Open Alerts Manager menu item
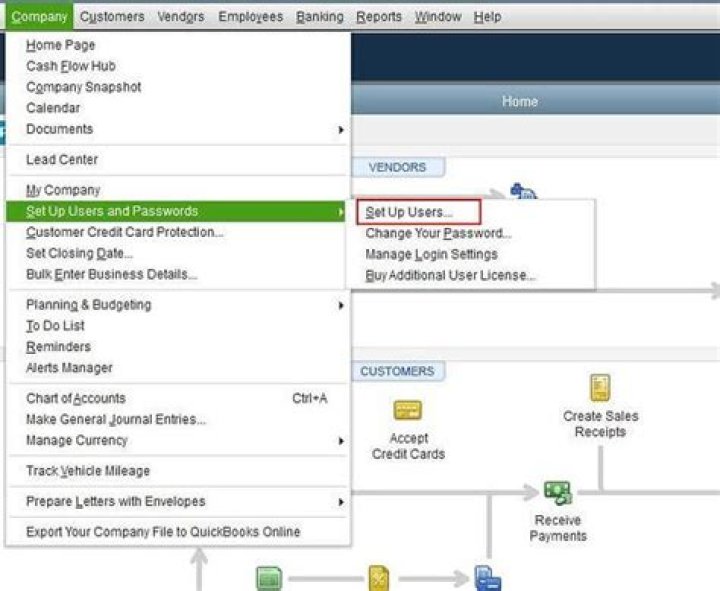 (x=177, y=368)
